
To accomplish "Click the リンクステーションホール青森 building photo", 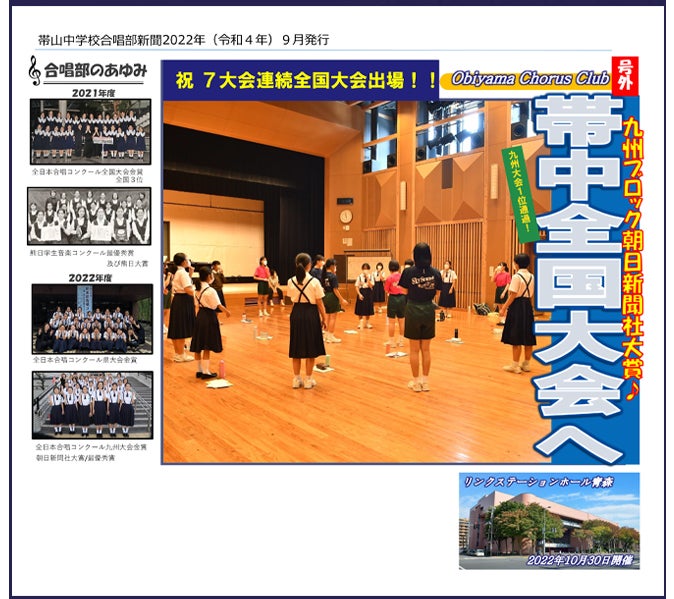I will point(549,521).
